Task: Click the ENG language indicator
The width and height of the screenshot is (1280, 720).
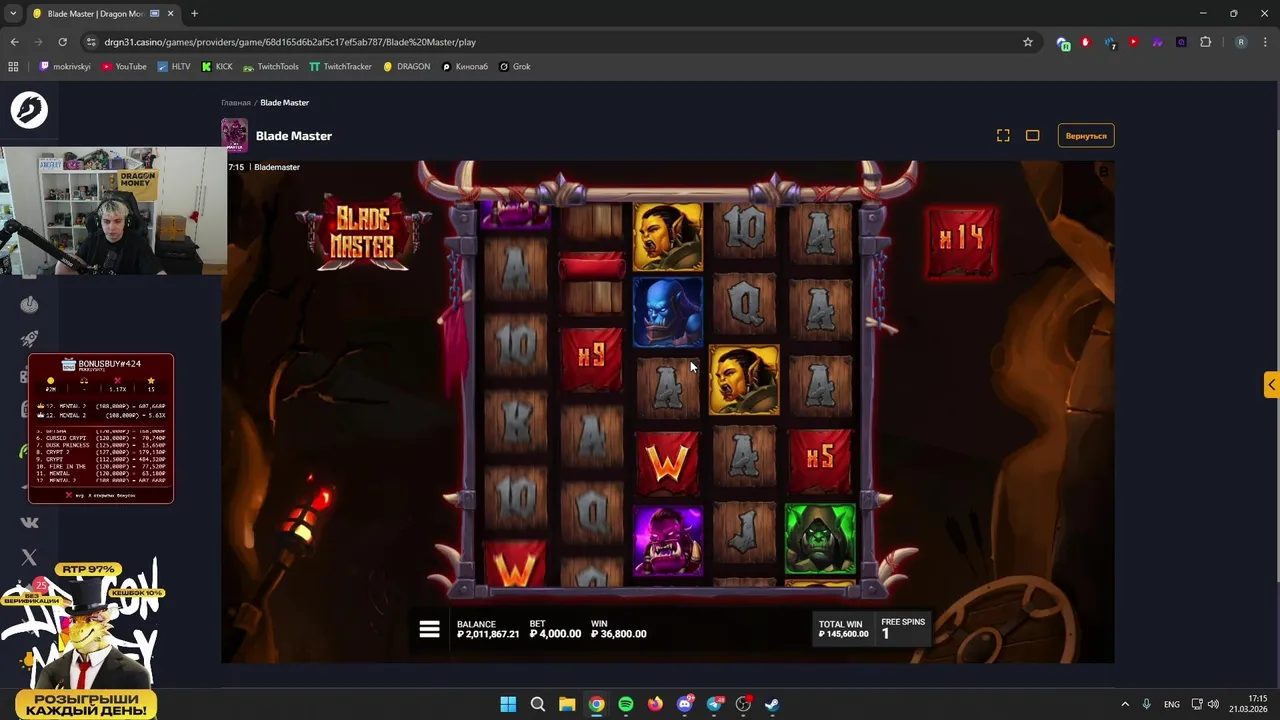Action: tap(1171, 704)
